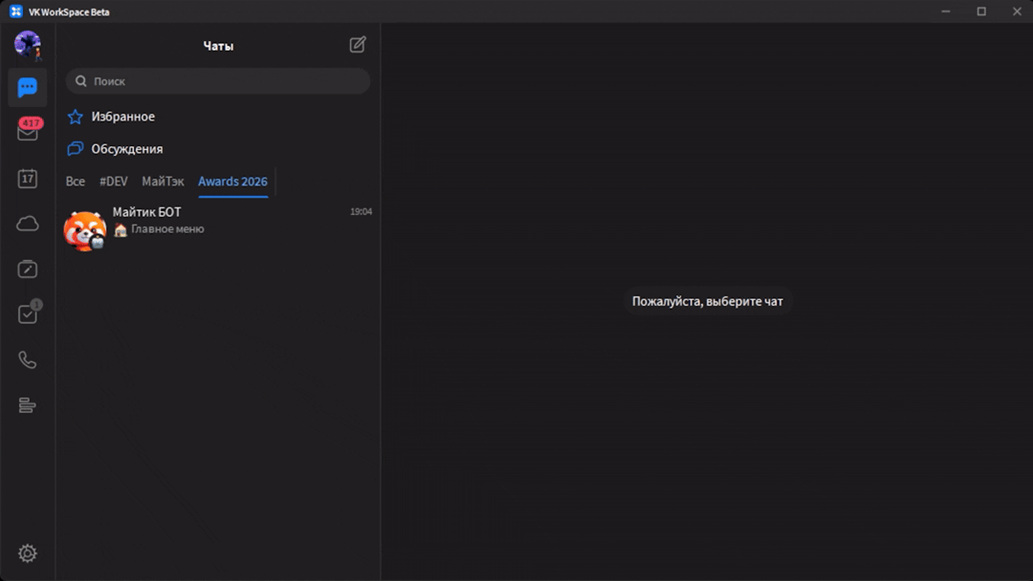Open the Tasks checklist sidebar icon
Screen dimensions: 1033x581
27,314
